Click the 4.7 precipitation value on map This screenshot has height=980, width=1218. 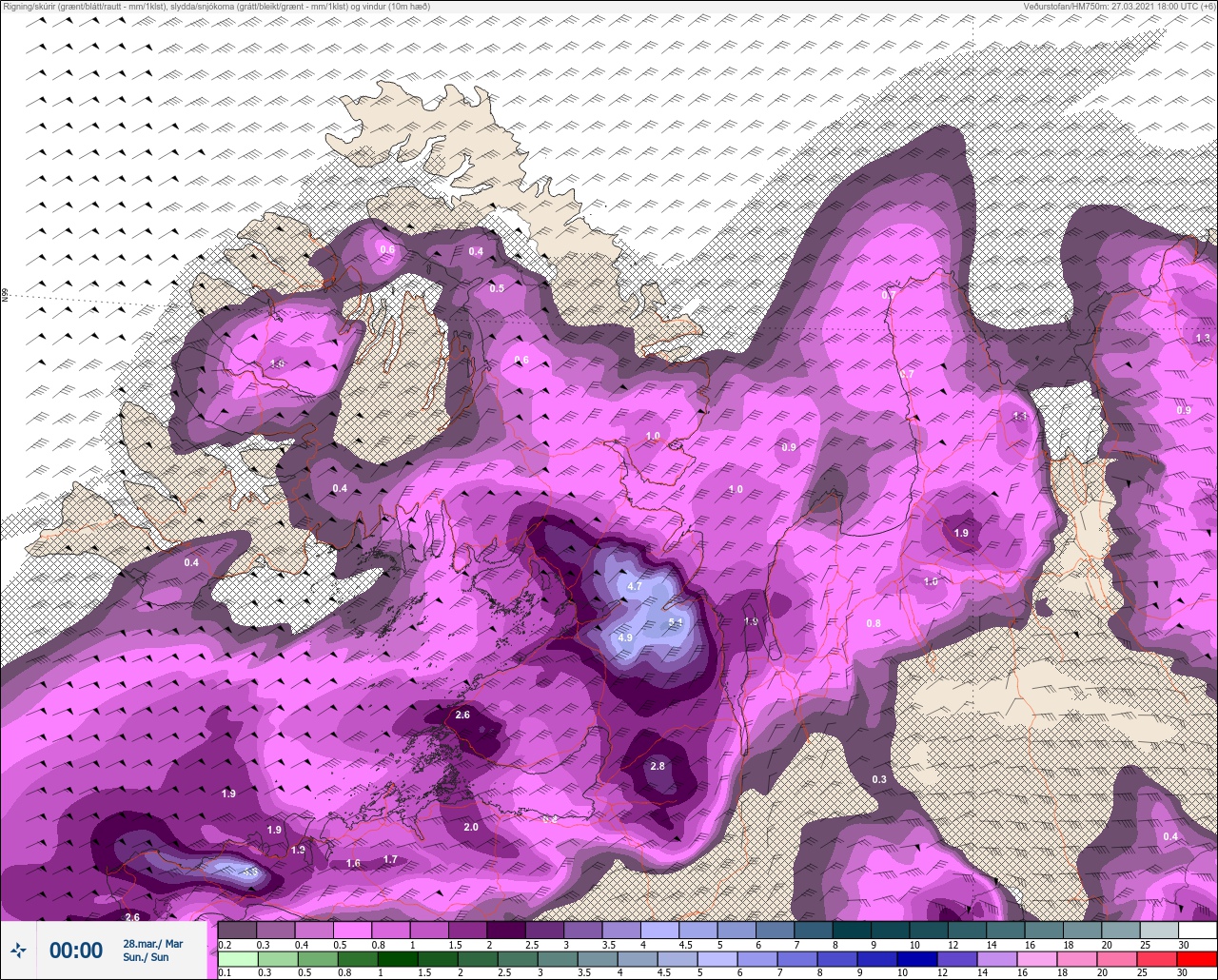[x=635, y=587]
